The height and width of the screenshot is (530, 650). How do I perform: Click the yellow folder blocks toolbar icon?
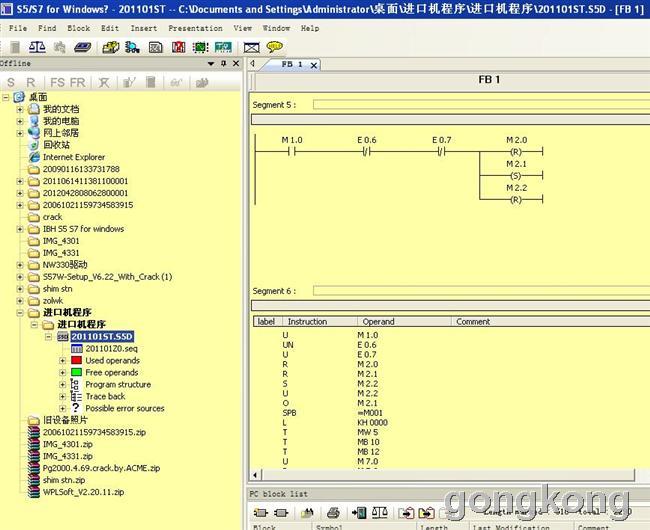click(x=111, y=47)
